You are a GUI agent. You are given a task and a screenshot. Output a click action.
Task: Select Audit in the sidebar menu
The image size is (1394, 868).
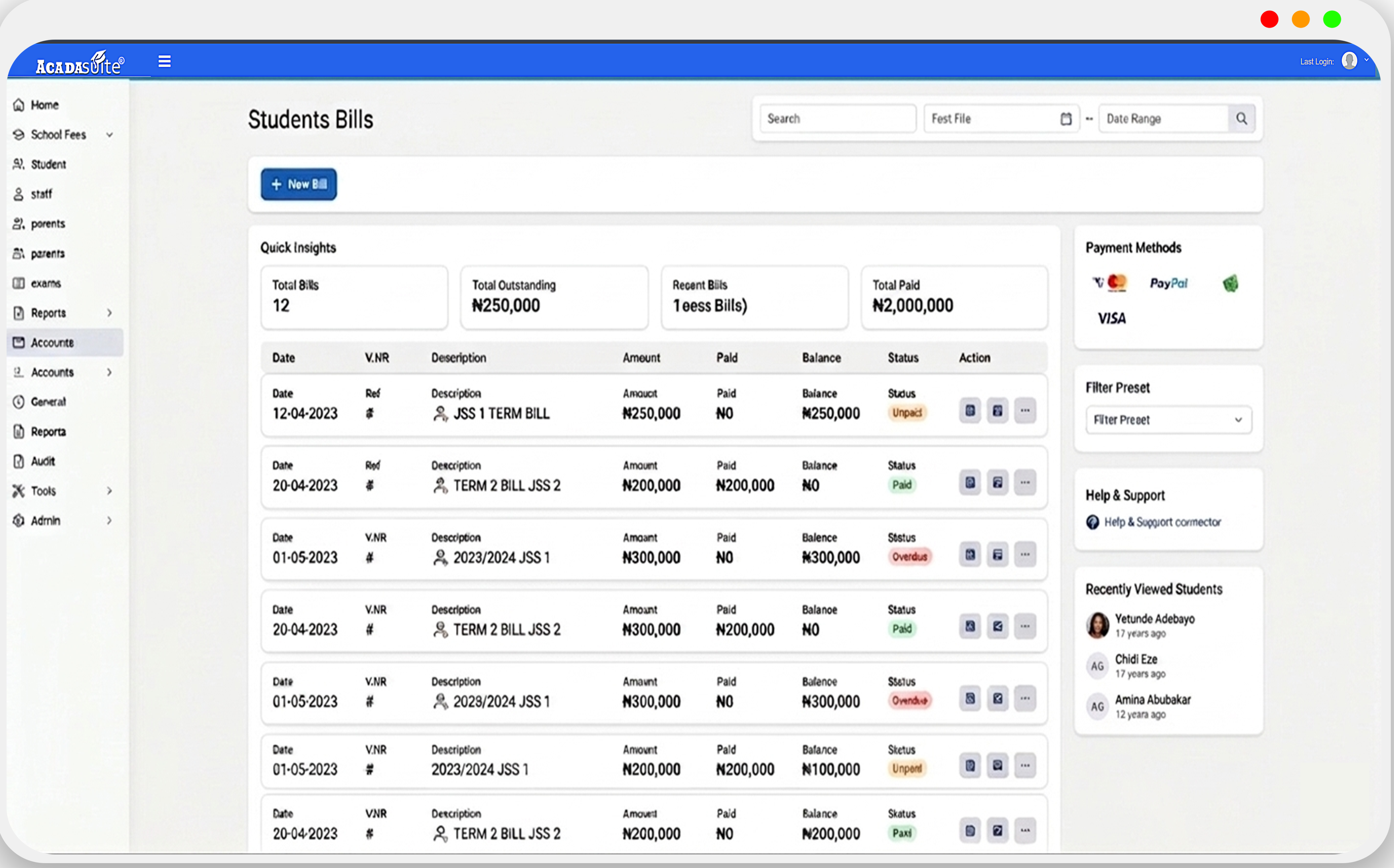pyautogui.click(x=42, y=461)
